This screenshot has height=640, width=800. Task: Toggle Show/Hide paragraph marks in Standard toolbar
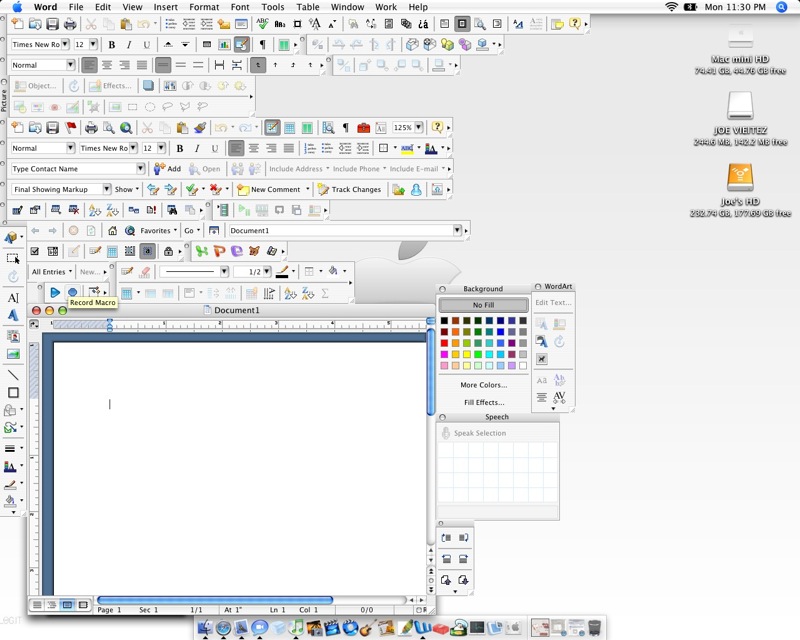coord(345,128)
